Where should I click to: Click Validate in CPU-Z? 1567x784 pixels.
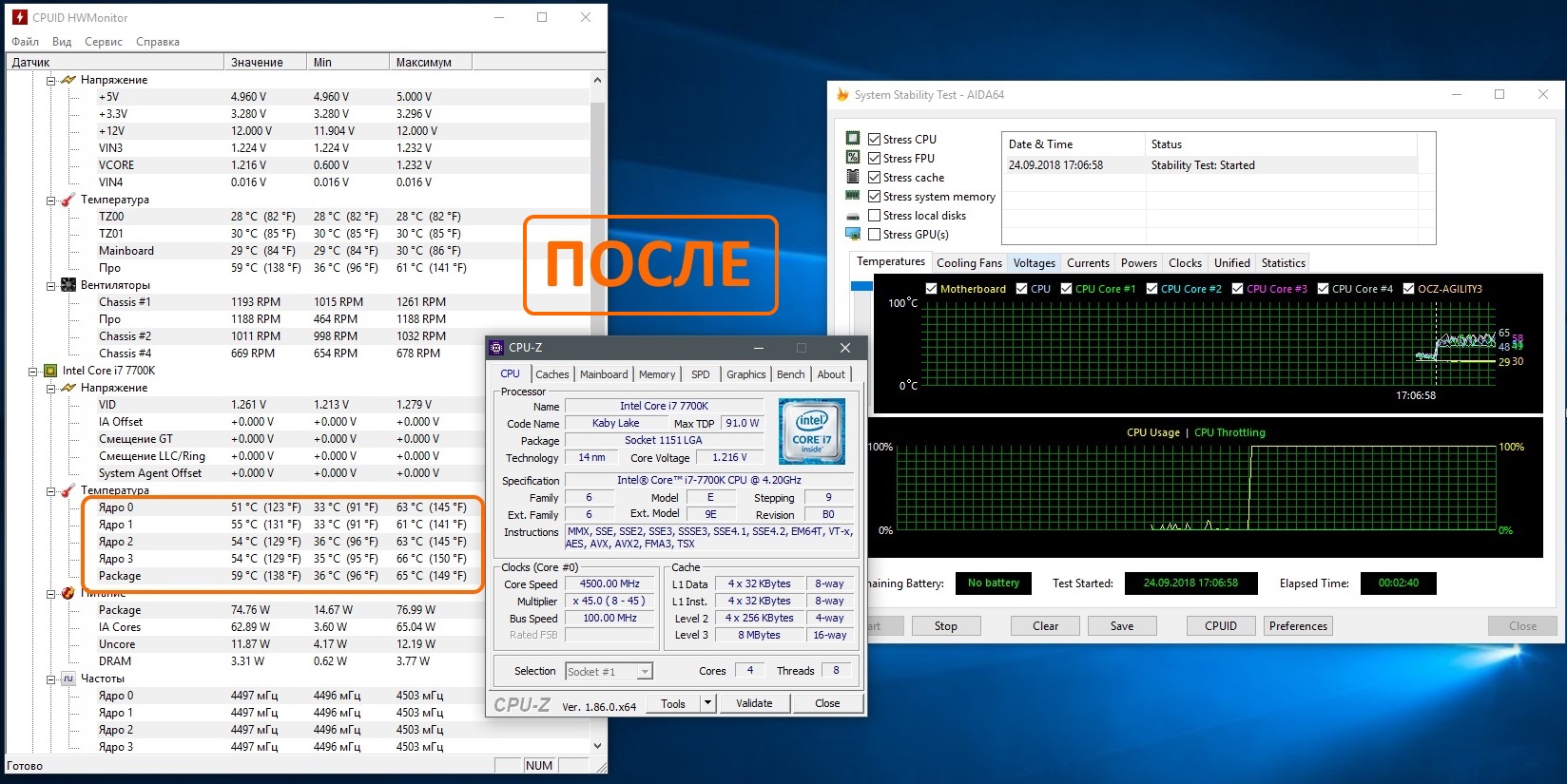754,703
